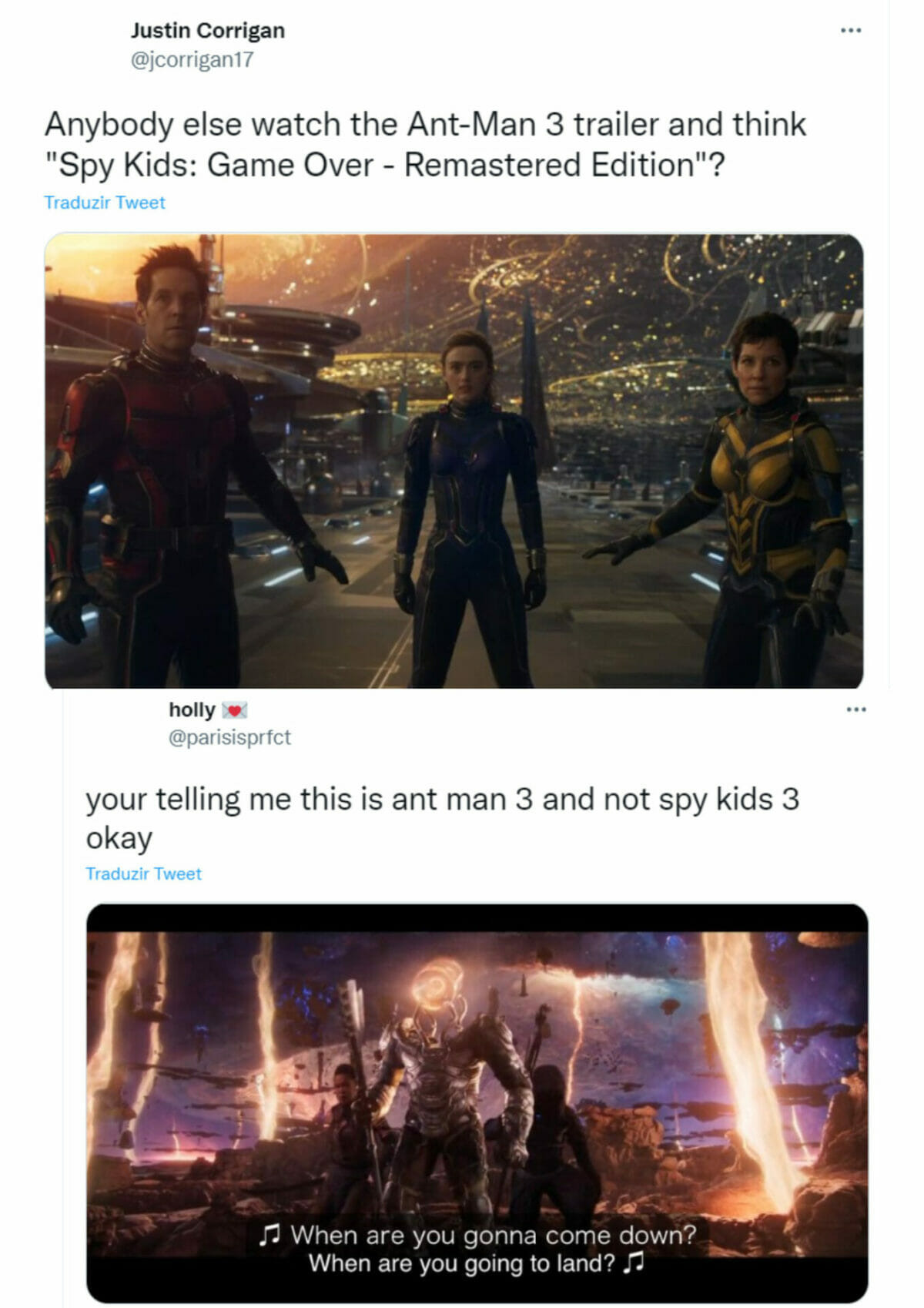Click the music note ending the subtitle
Screen dimensions: 924x1308
(x=632, y=1263)
